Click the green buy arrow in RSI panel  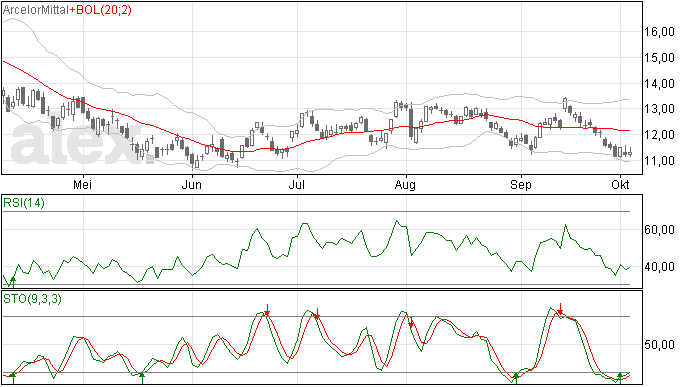pyautogui.click(x=13, y=282)
